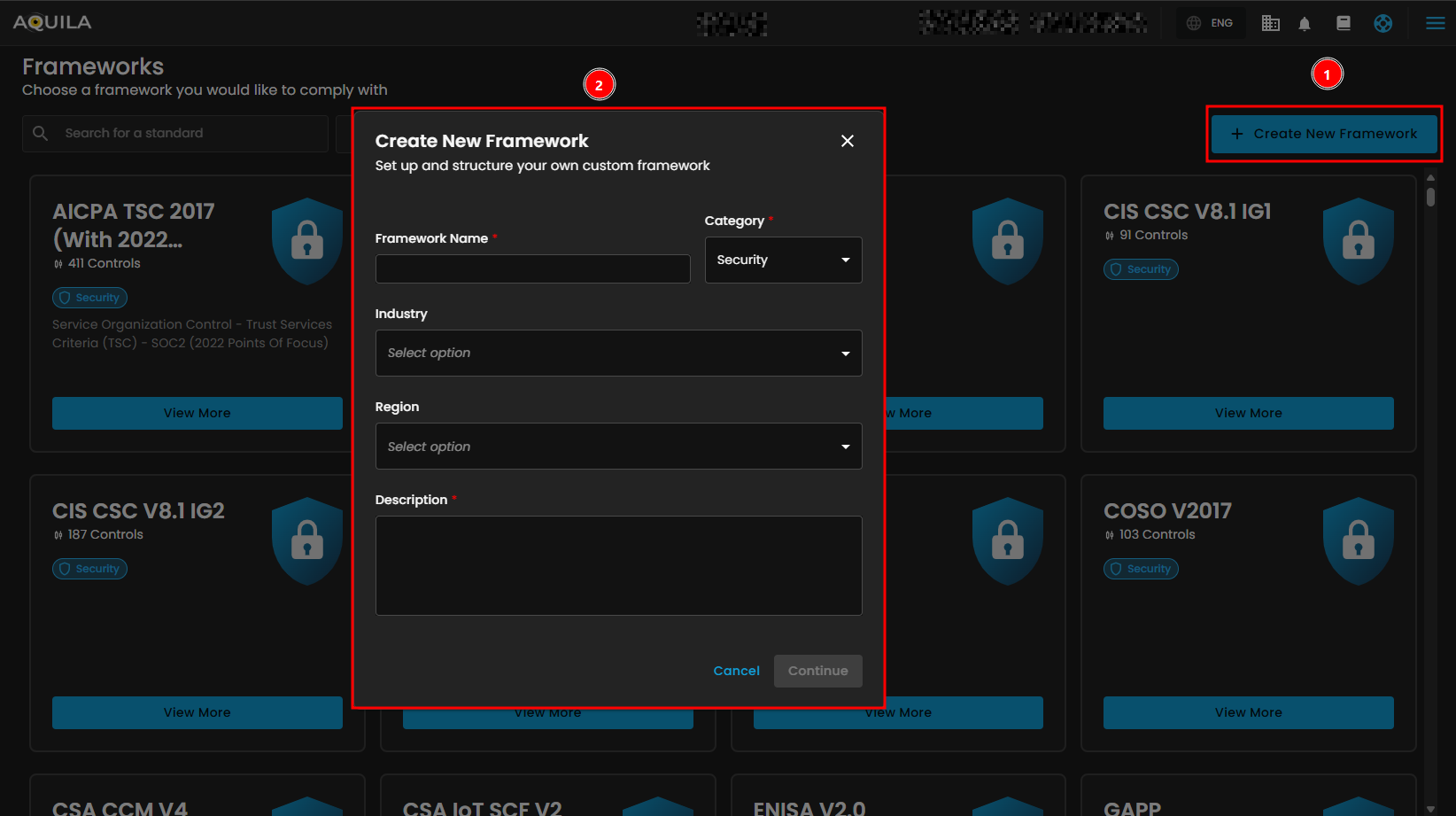Click the notification bell icon

coord(1305,24)
